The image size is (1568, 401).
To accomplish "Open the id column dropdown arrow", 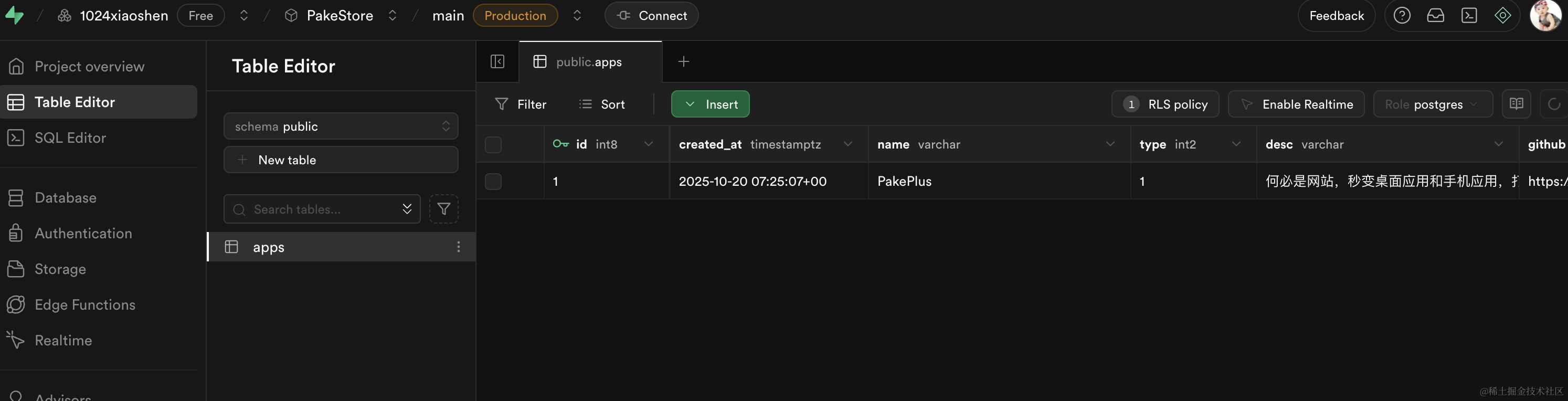I will (648, 144).
